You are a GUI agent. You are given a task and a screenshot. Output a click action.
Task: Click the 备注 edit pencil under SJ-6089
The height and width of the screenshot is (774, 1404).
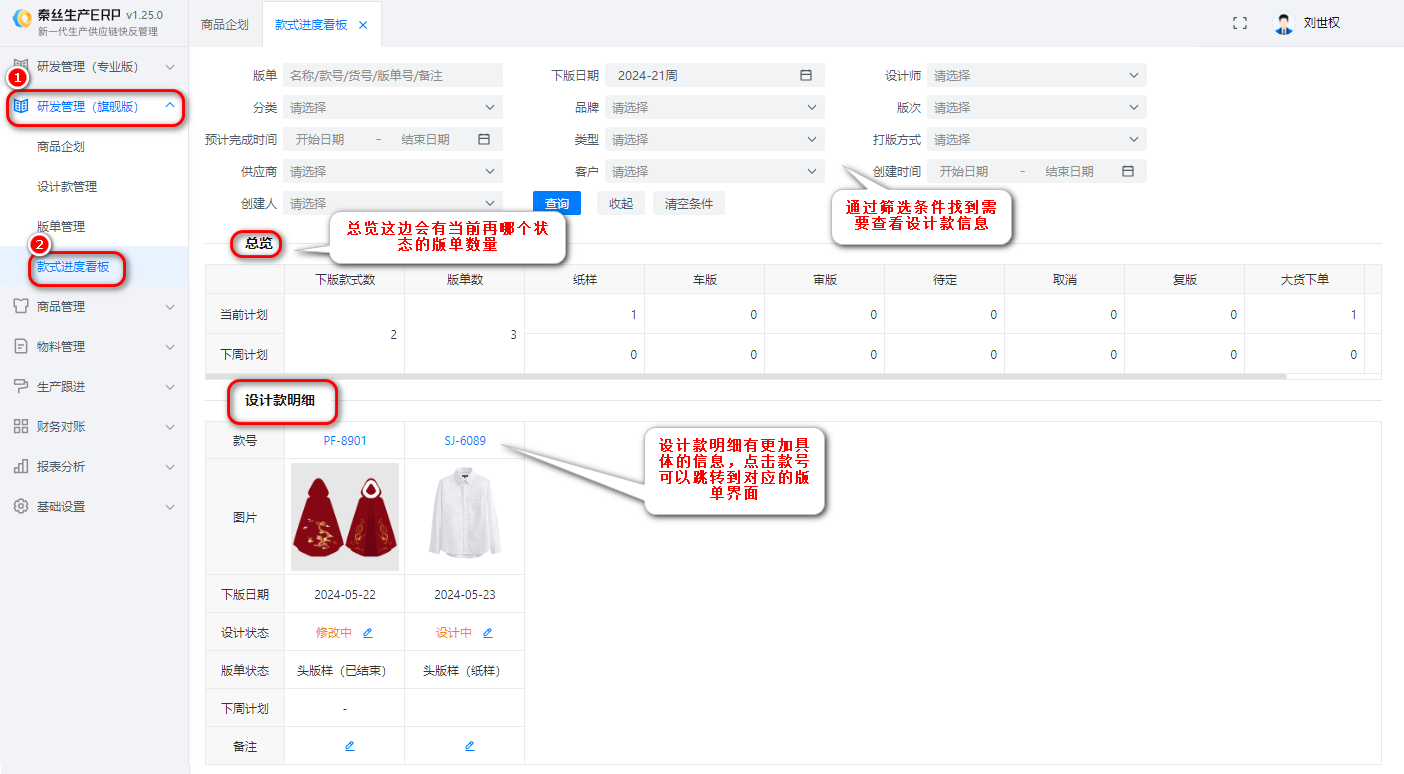[x=469, y=746]
